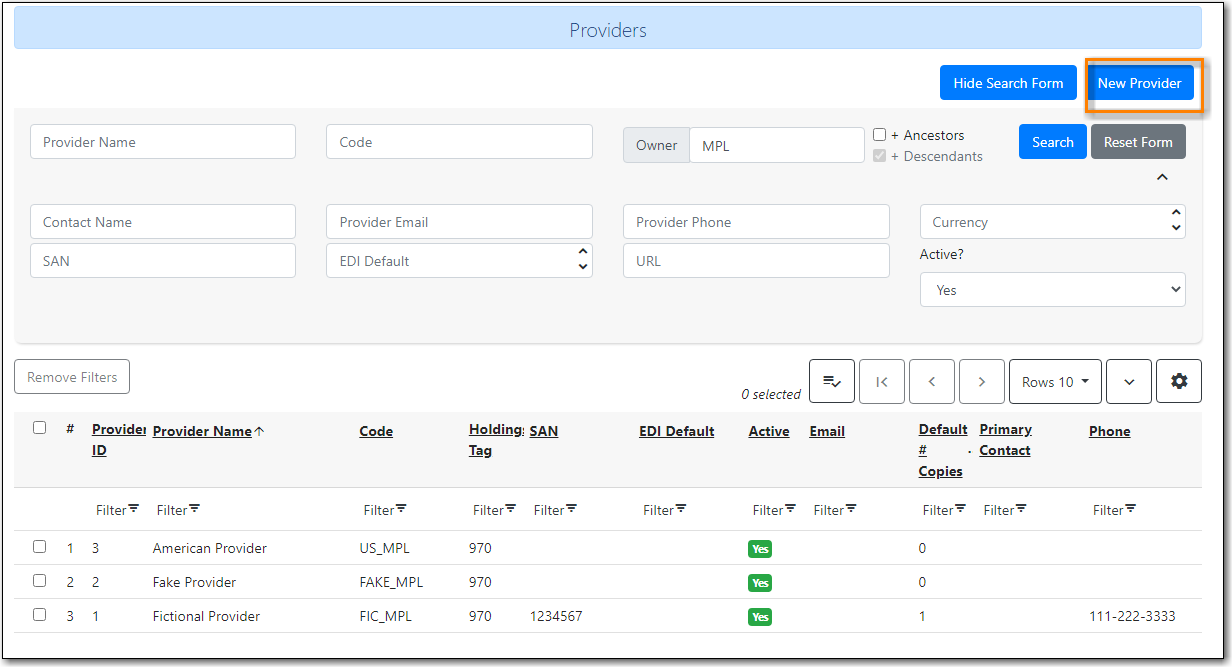Screen dimensions: 1232x667
Task: Go to next page of results
Action: (981, 381)
